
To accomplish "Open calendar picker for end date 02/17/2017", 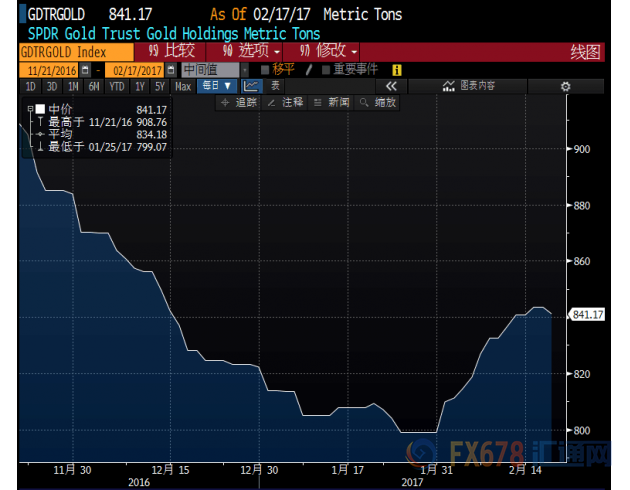I will (x=171, y=70).
